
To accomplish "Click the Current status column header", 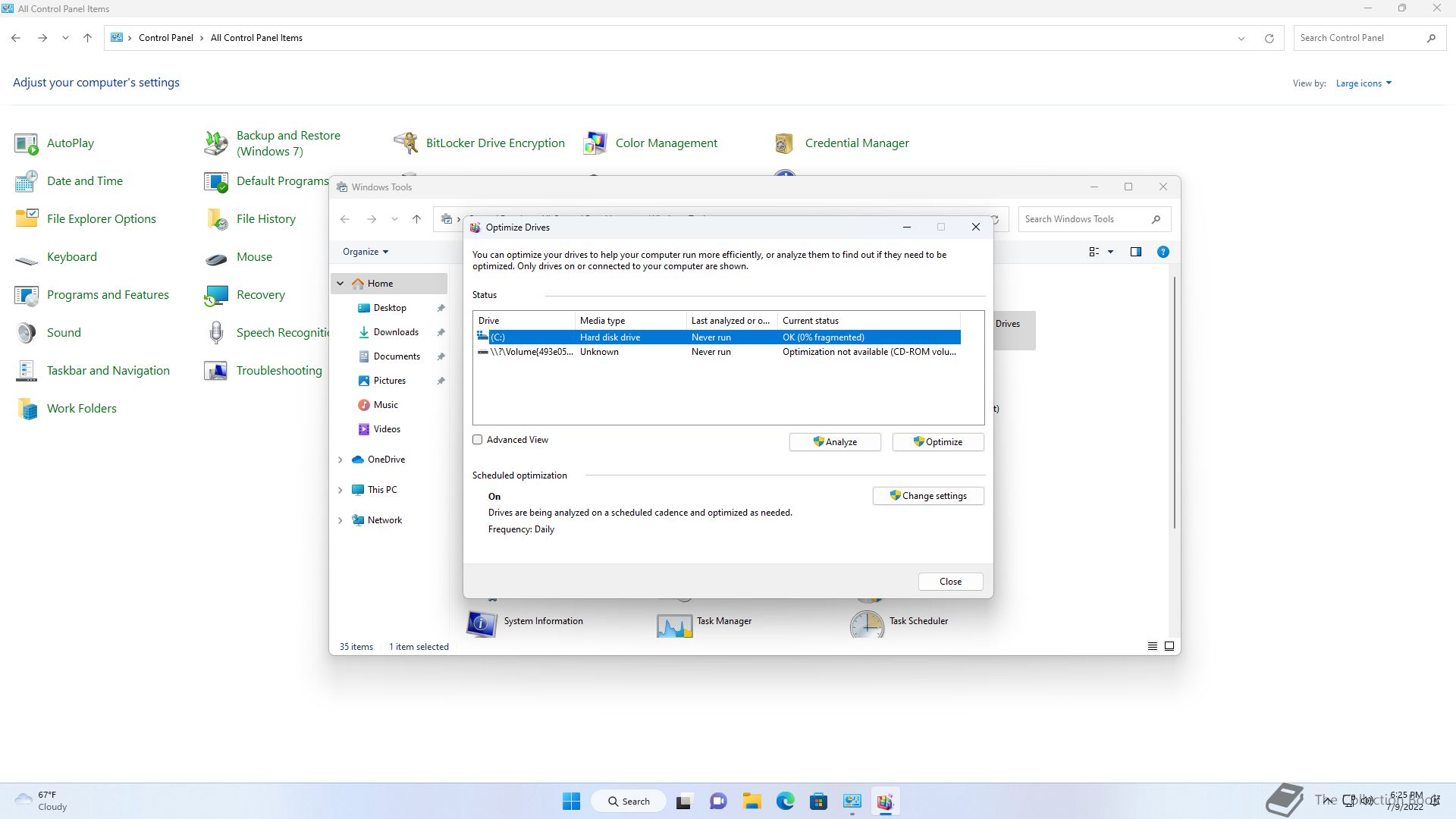I will pos(868,321).
